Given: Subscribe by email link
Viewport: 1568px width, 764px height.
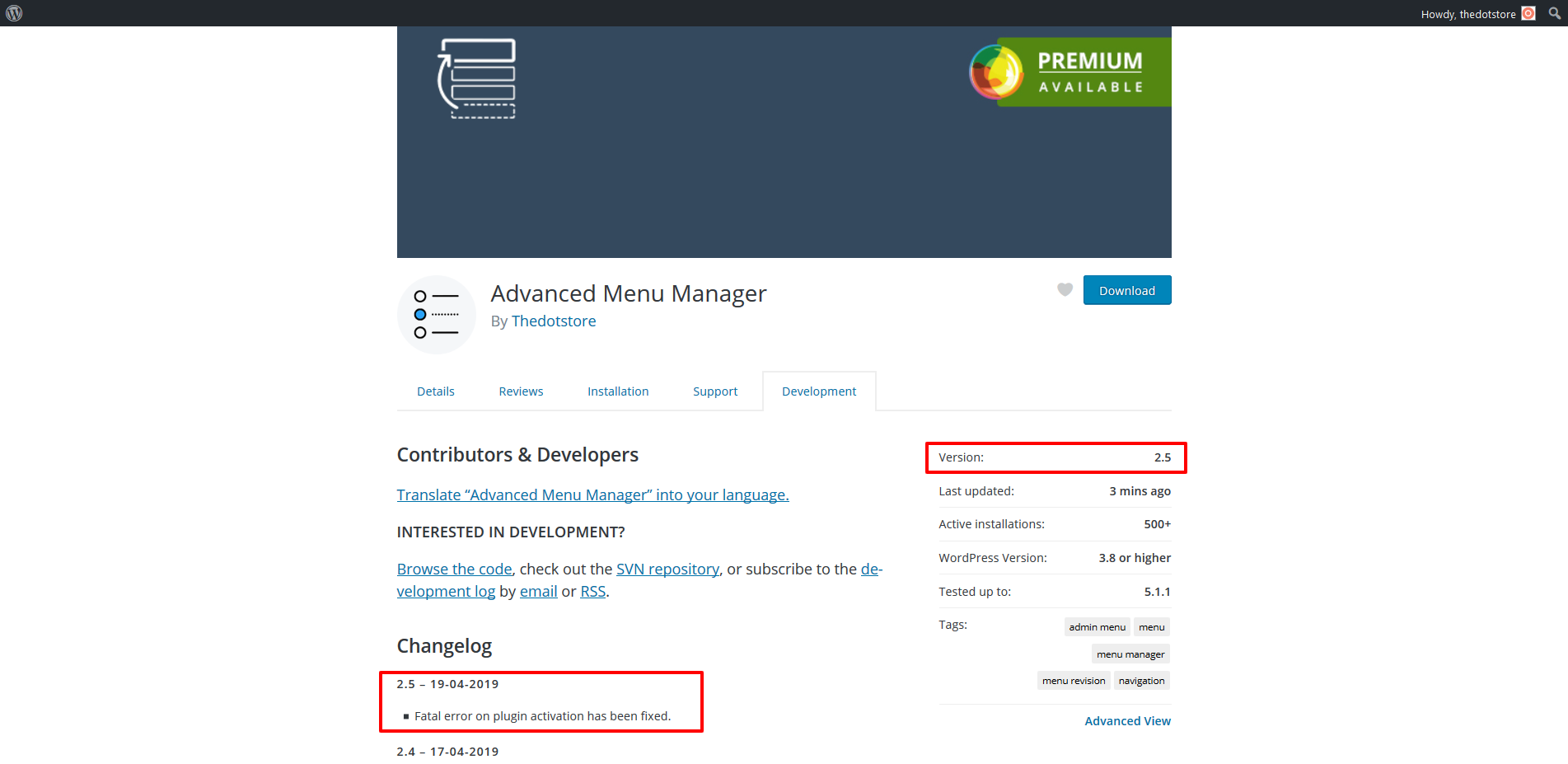Looking at the screenshot, I should [x=539, y=591].
